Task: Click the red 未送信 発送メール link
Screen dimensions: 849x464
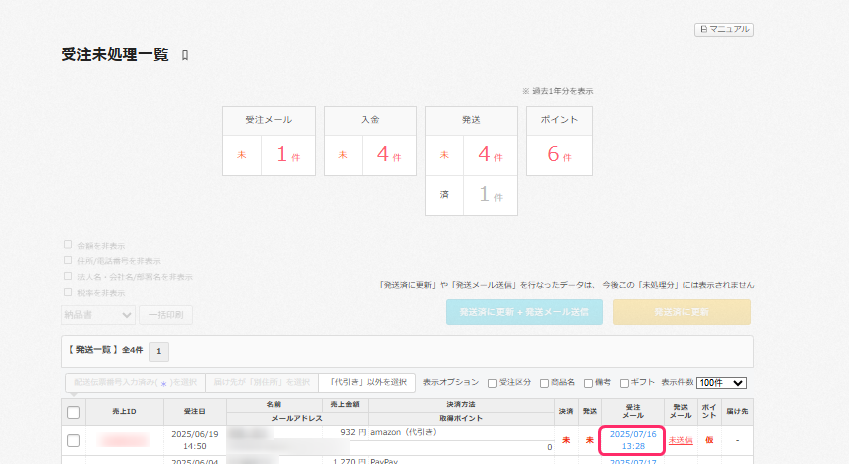Action: click(x=680, y=440)
